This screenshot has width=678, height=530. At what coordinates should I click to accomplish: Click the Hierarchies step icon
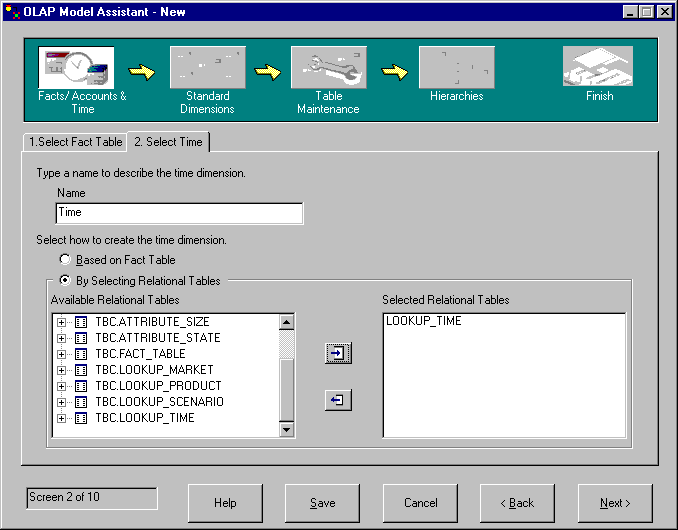(x=457, y=67)
